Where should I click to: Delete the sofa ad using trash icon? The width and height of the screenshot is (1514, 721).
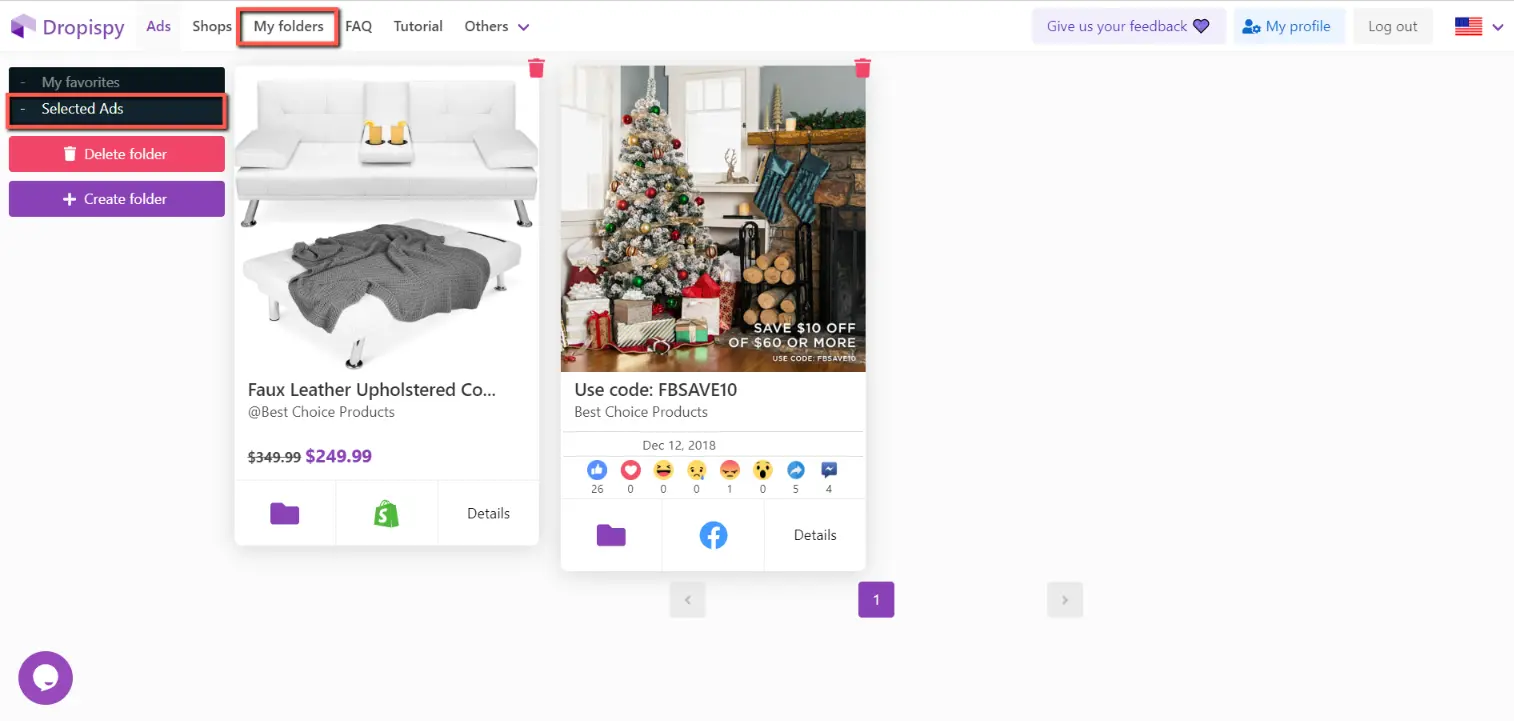tap(536, 67)
